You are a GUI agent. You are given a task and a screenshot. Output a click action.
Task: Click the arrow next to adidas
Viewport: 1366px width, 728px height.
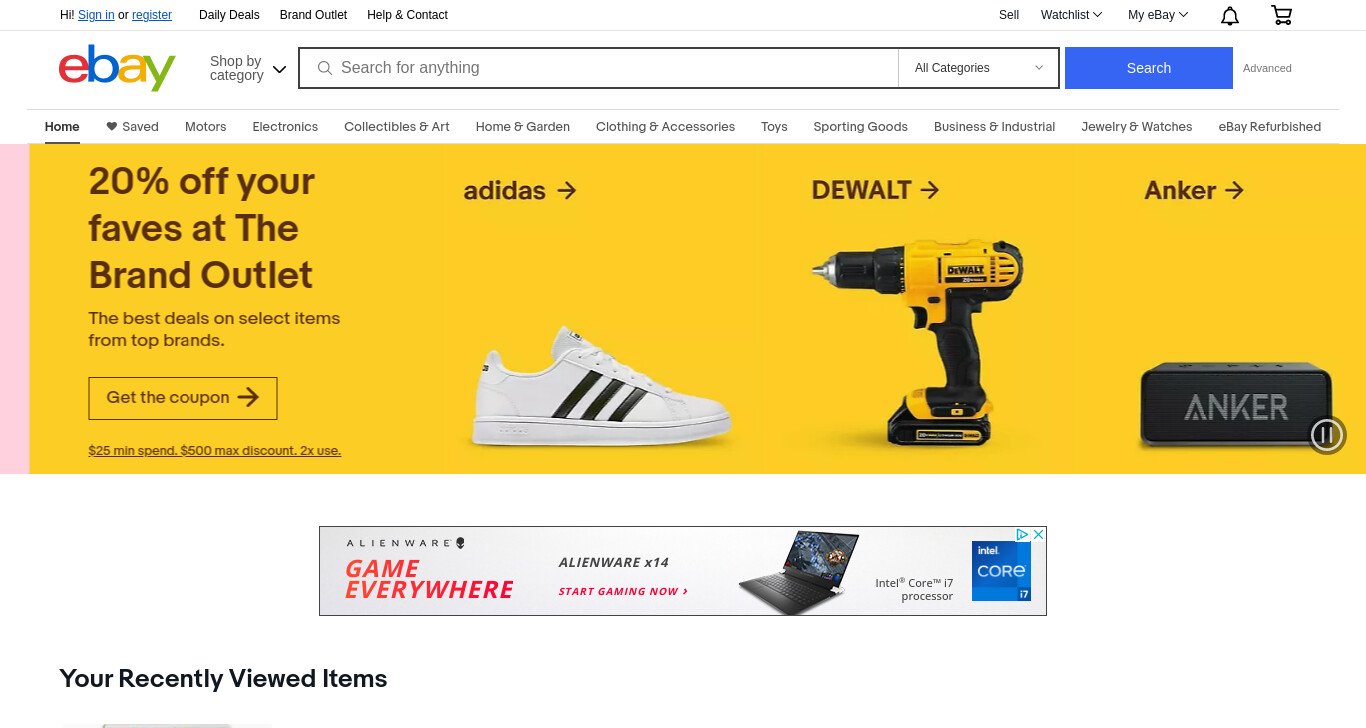coord(567,190)
